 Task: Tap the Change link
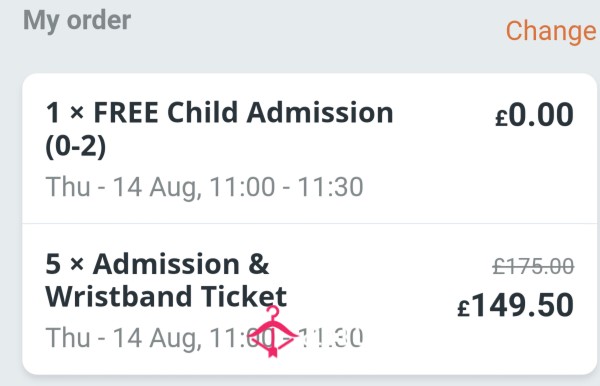coord(551,31)
